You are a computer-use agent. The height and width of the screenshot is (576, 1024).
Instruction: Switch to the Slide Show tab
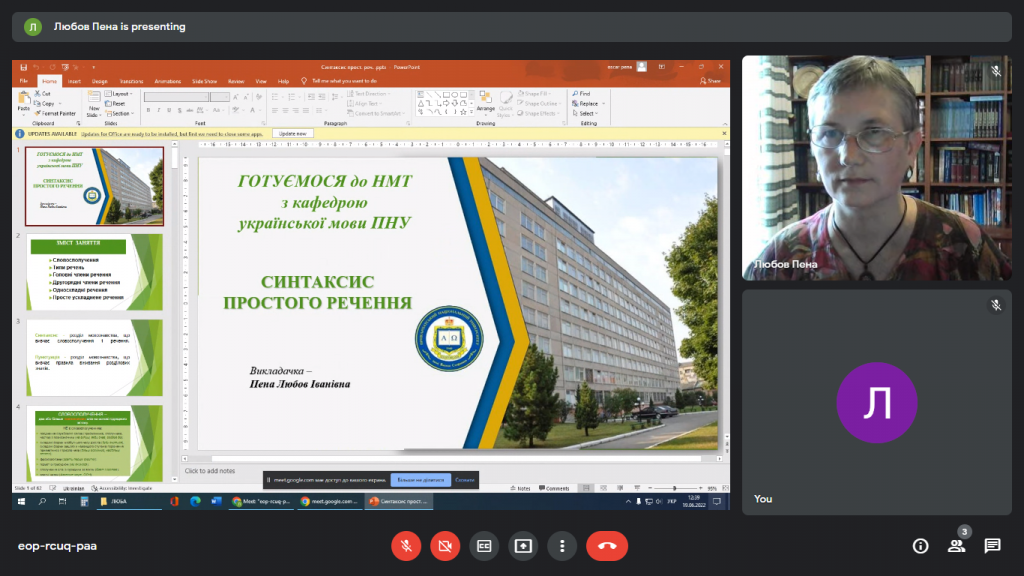tap(204, 81)
